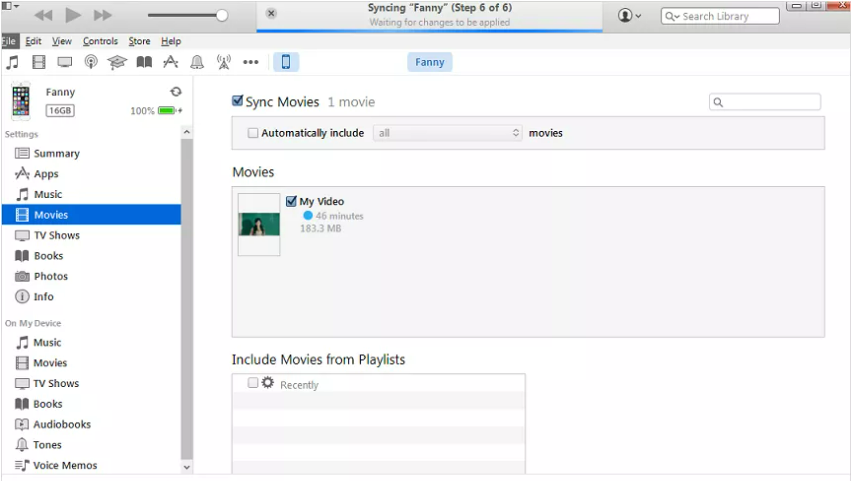The width and height of the screenshot is (851, 481).
Task: Open the 'all' movies dropdown
Action: (x=447, y=133)
